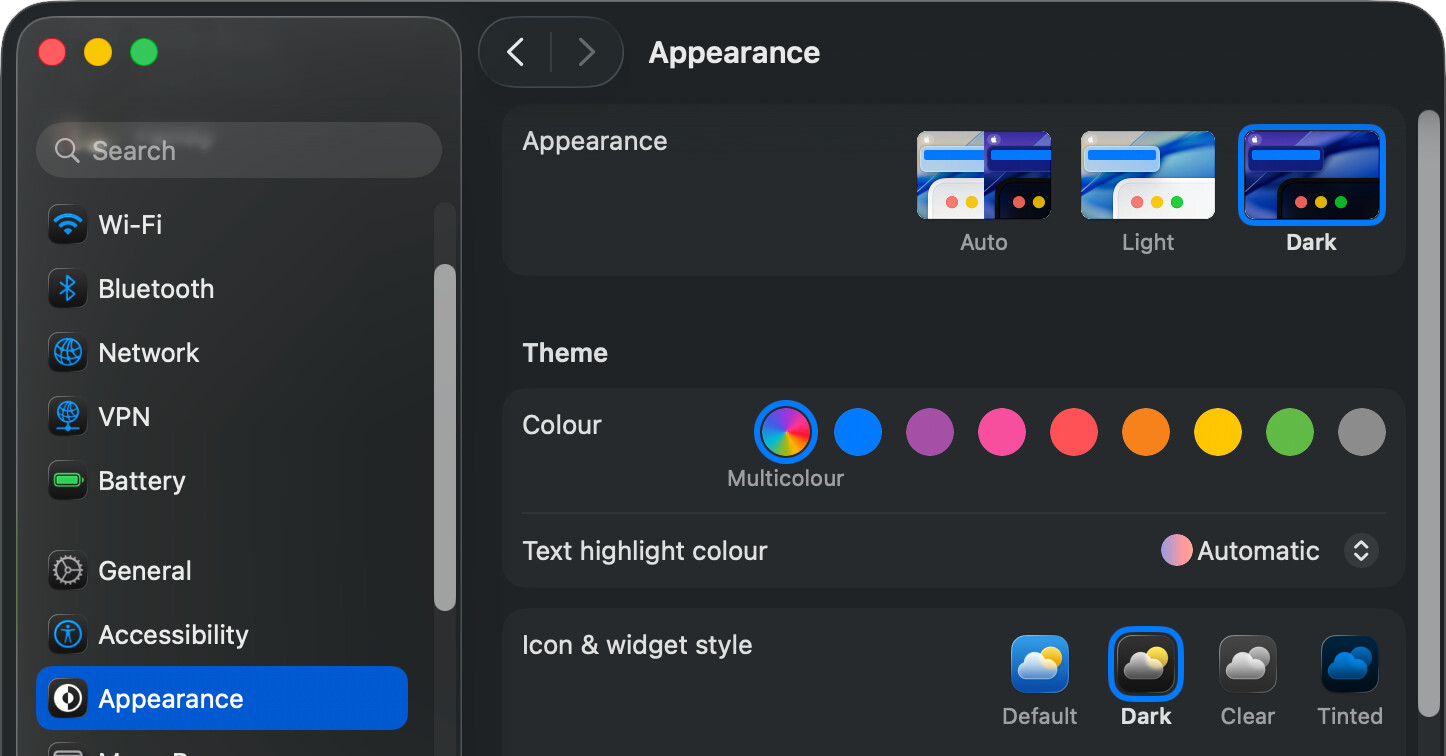Set accent colour to orange

coord(1145,432)
